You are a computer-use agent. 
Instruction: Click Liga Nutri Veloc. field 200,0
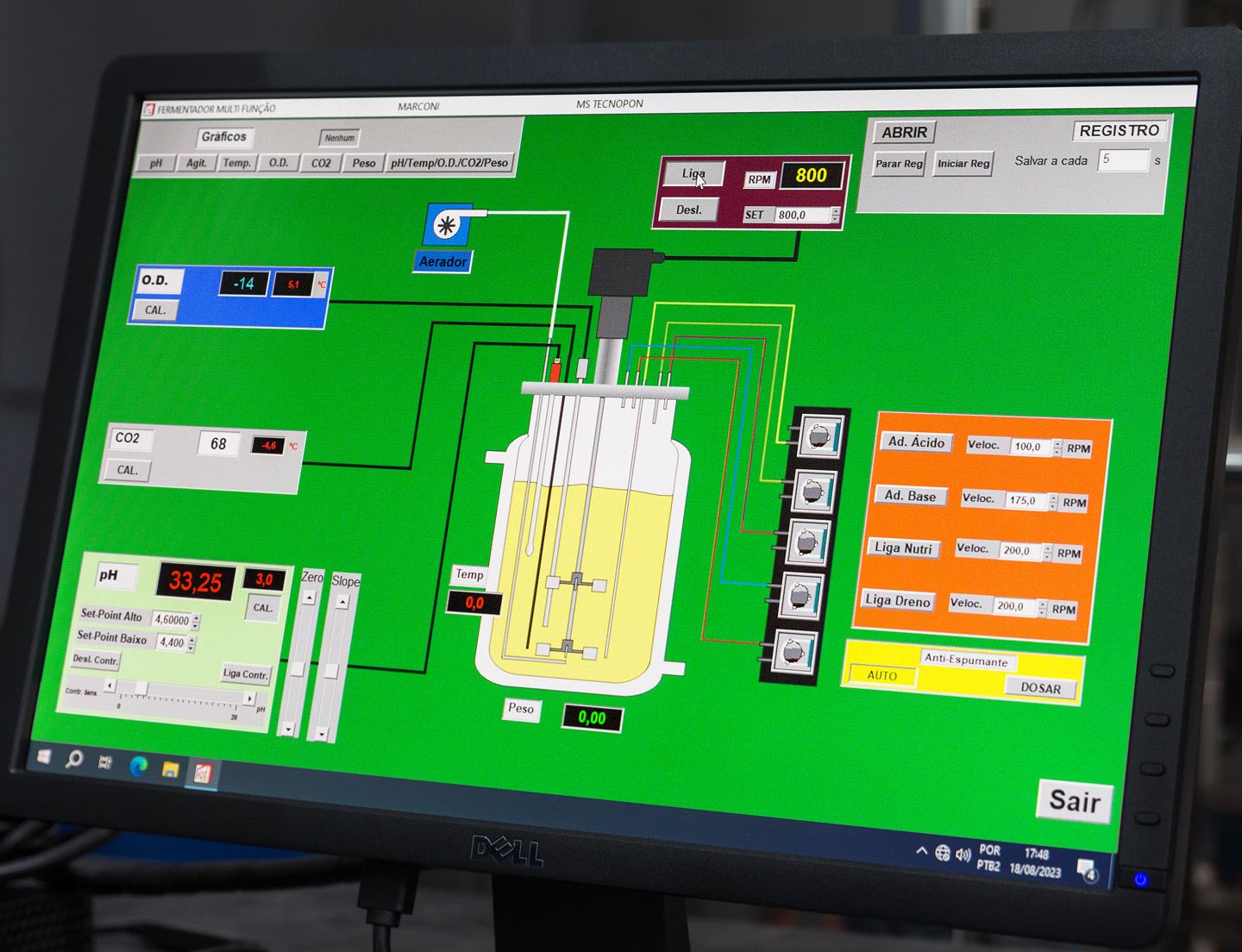(x=1020, y=551)
